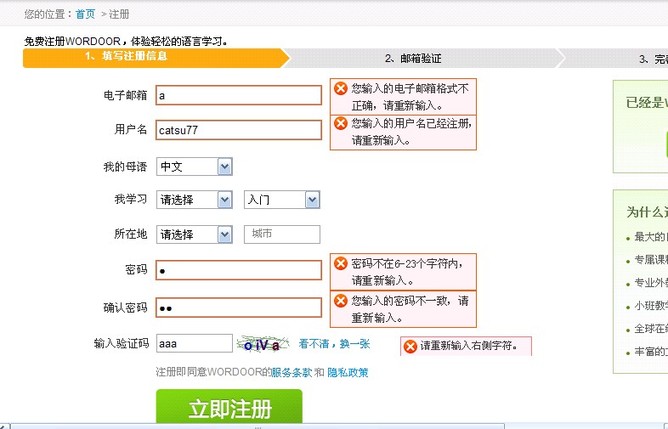Click the captcha image
The width and height of the screenshot is (668, 429).
coord(263,344)
